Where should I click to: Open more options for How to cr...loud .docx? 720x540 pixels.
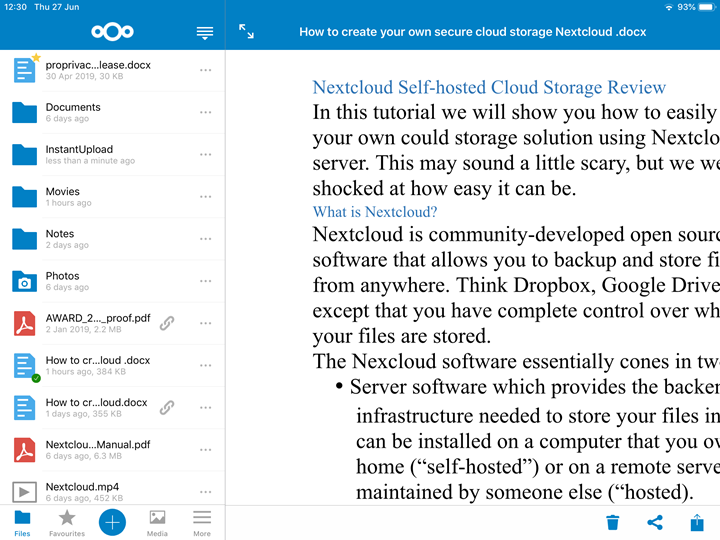(206, 366)
